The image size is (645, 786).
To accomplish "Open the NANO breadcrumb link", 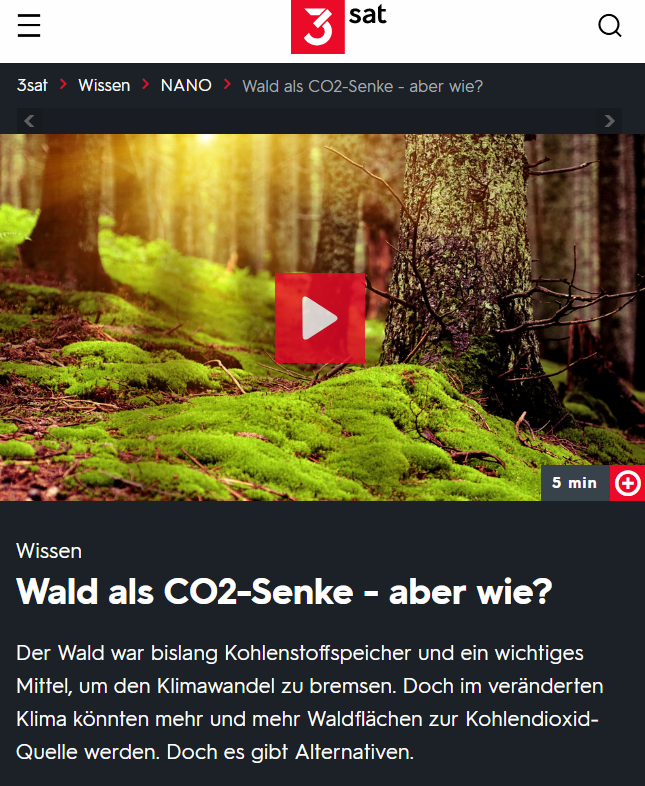I will [x=186, y=85].
